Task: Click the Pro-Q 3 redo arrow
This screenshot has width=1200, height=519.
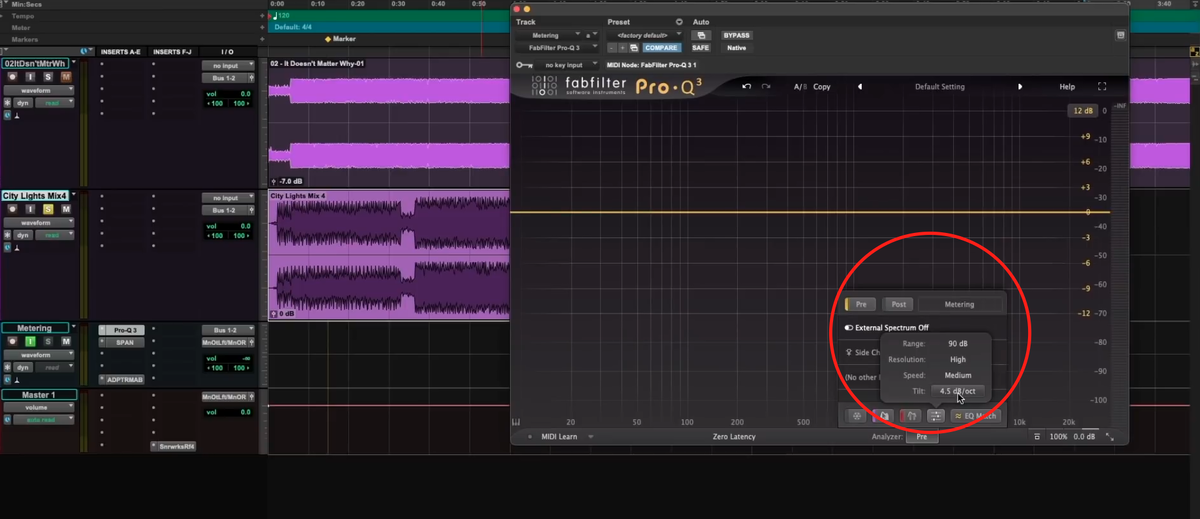Action: point(766,87)
